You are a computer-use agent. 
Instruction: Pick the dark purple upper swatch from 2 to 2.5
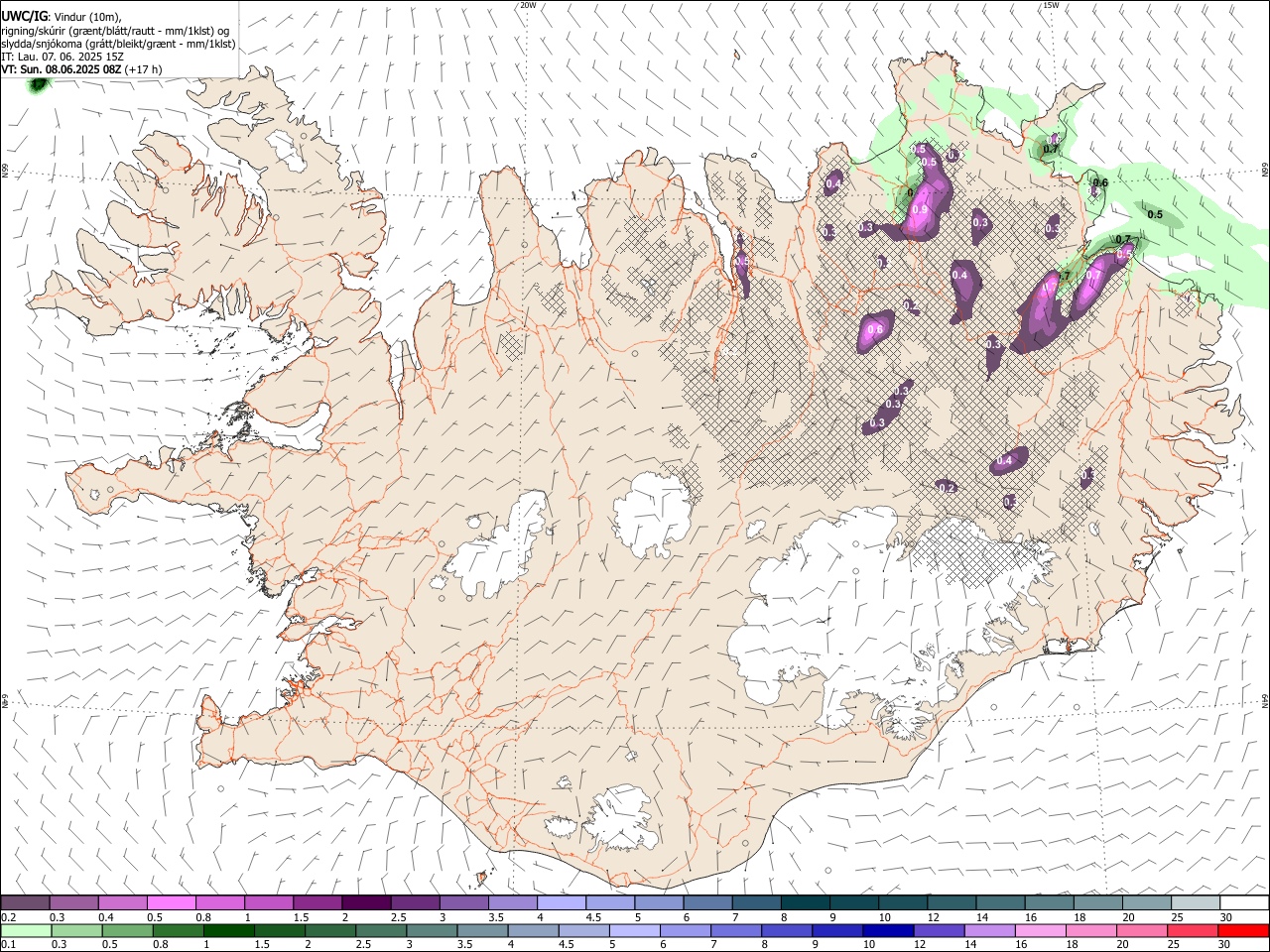(366, 903)
